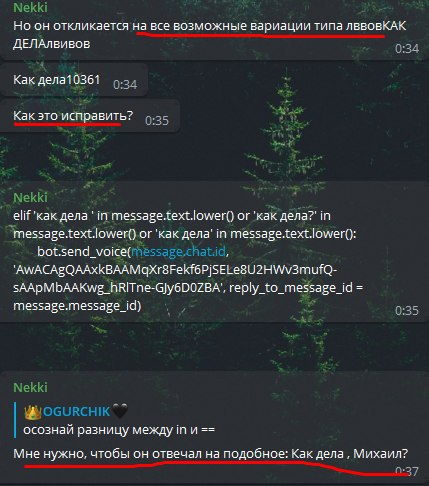
Task: Select the 'Как это исправить?' message
Action: tap(73, 116)
